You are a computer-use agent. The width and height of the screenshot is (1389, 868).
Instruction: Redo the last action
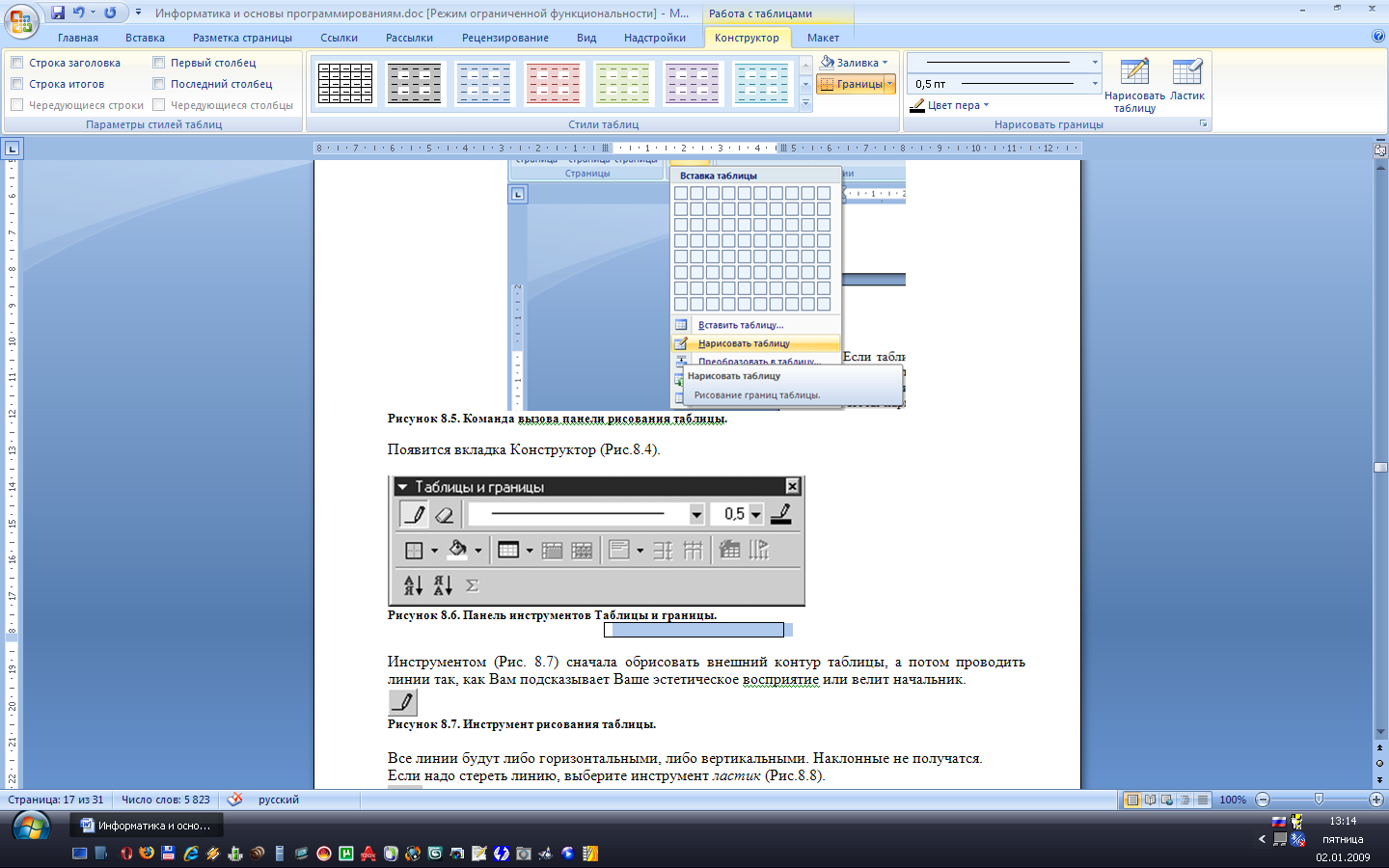tap(110, 13)
